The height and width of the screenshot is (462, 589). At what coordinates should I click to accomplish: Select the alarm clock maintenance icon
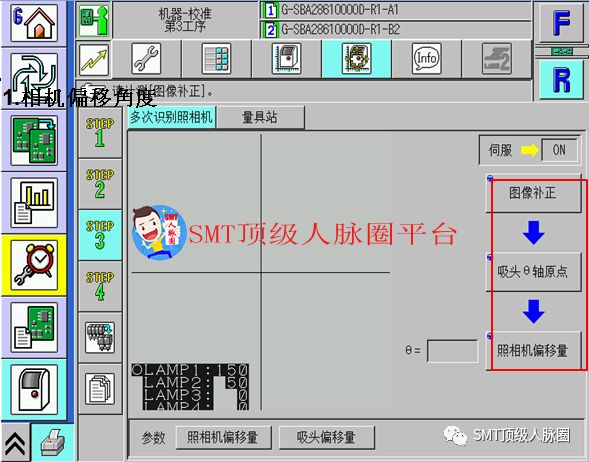coord(34,265)
